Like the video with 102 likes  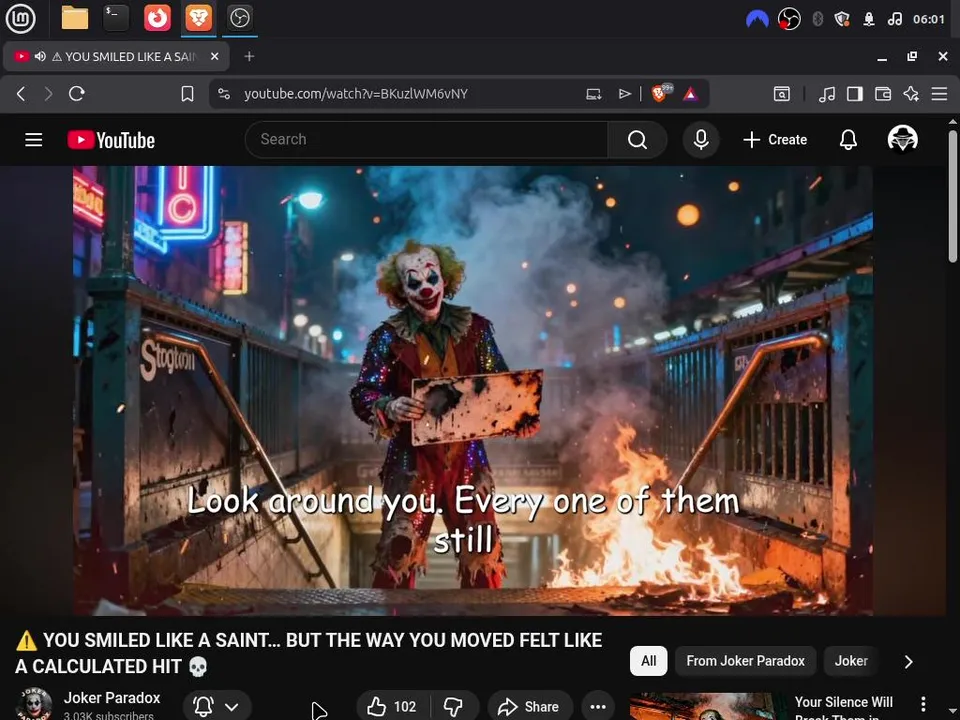point(392,707)
